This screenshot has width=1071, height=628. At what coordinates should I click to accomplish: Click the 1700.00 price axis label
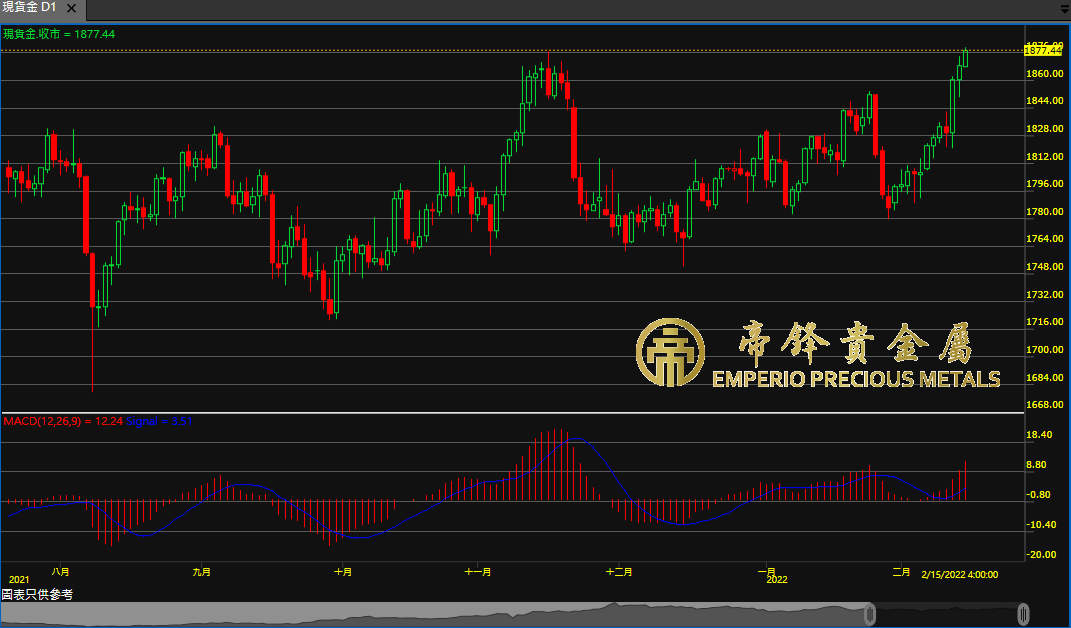tap(1045, 350)
